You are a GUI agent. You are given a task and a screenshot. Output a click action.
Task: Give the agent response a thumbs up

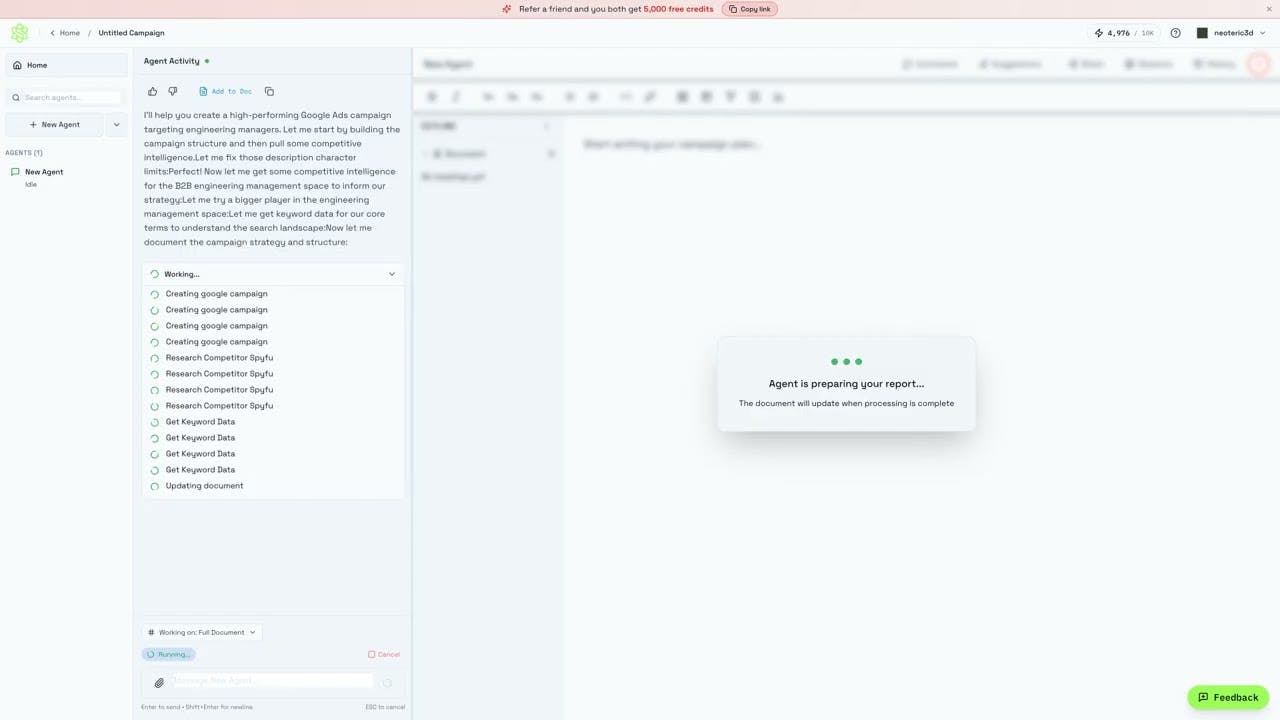[153, 91]
